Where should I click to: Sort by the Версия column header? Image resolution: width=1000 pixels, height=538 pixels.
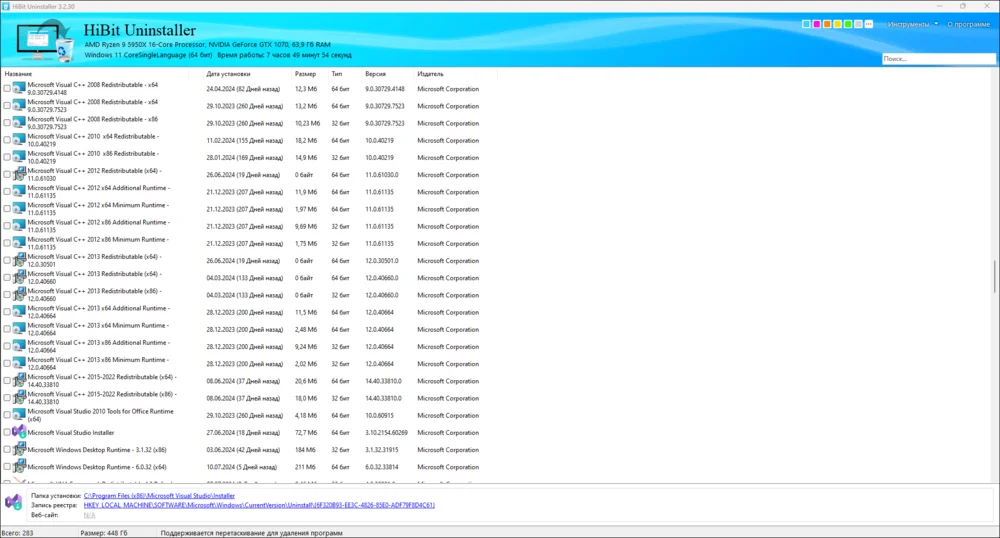(376, 74)
